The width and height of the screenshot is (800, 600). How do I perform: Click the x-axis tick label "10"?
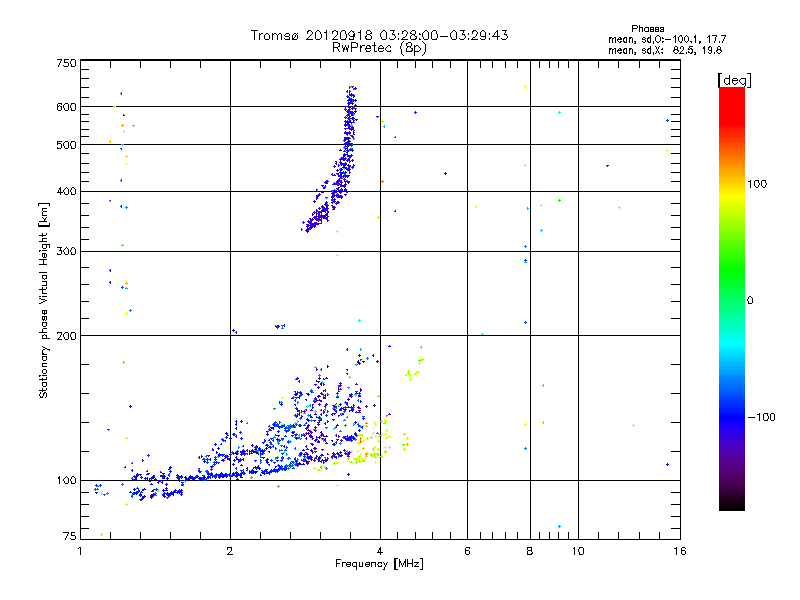[x=578, y=551]
